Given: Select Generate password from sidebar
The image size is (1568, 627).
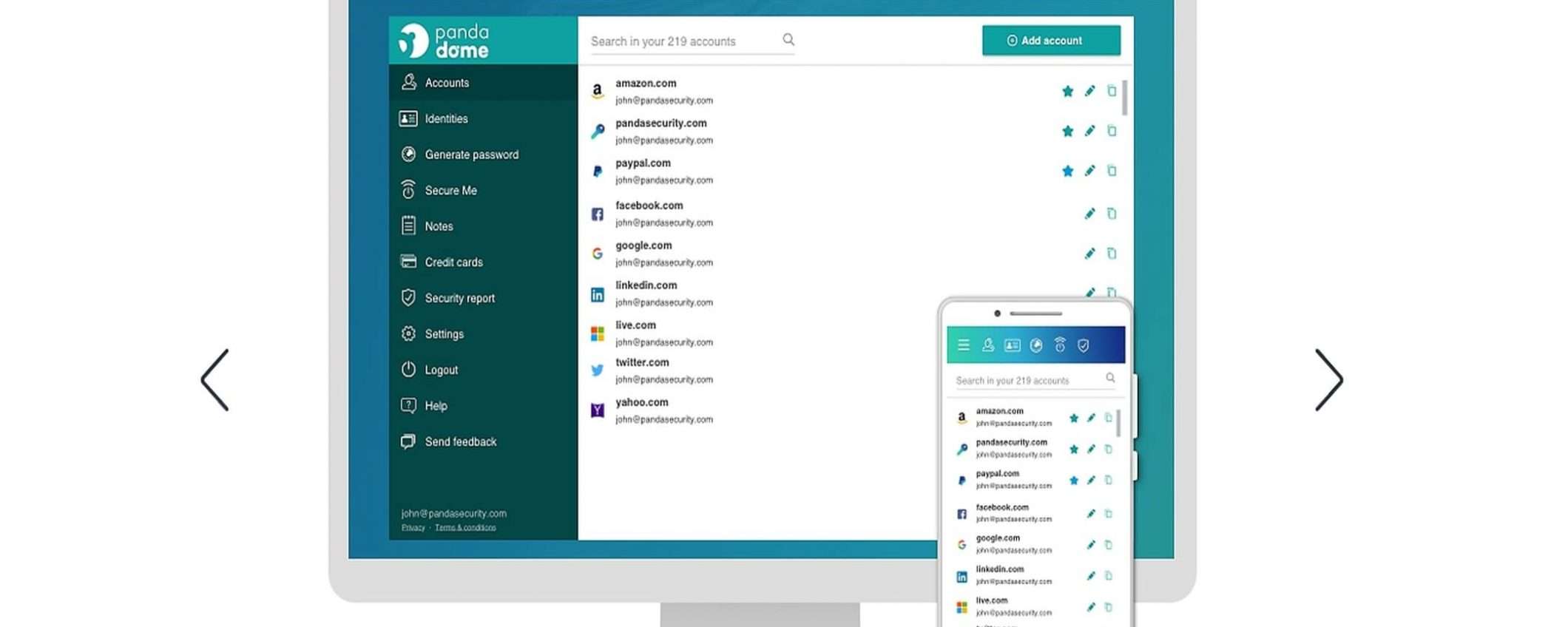Looking at the screenshot, I should (x=471, y=155).
